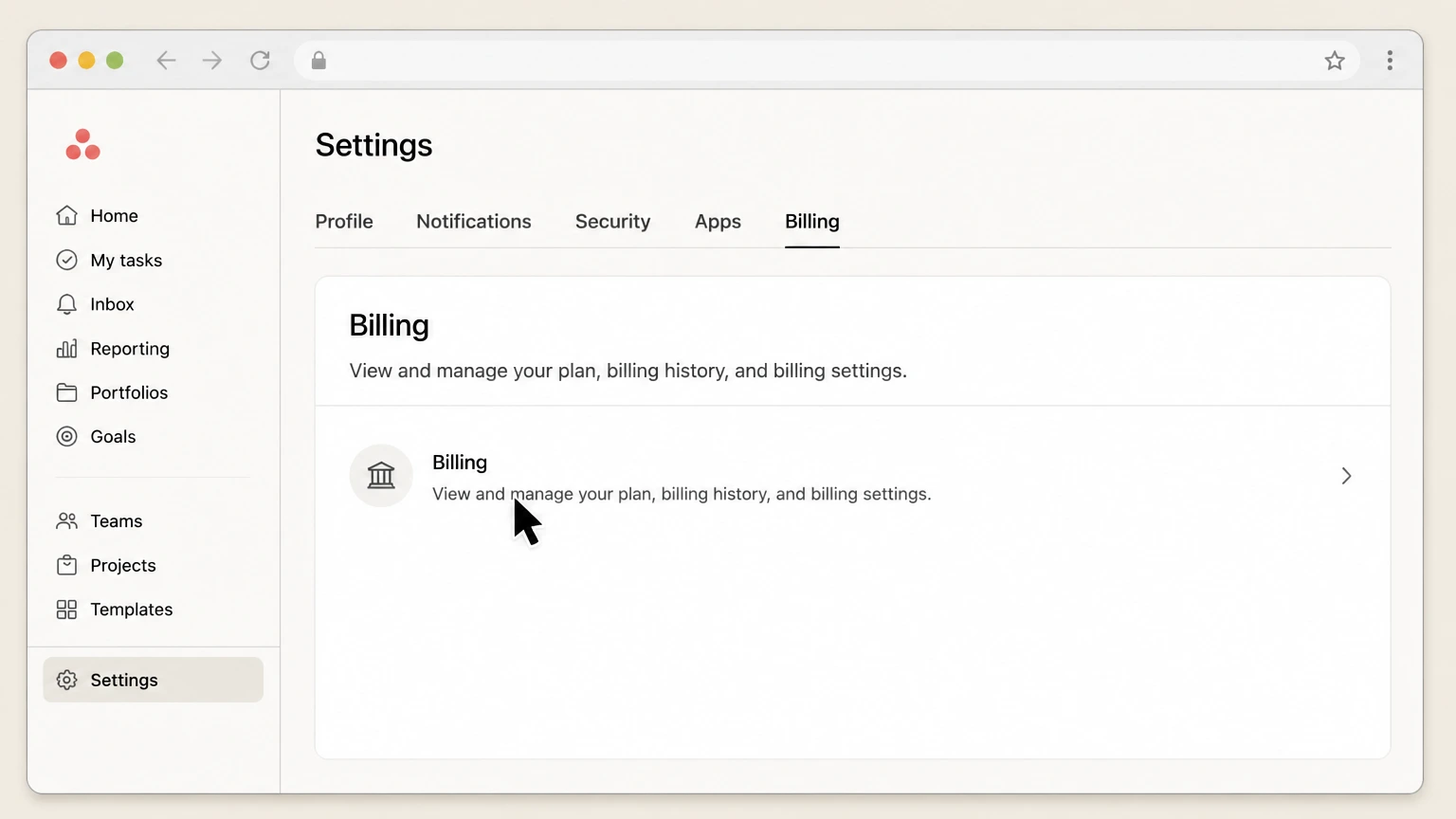Click the Inbox bell icon
Image resolution: width=1456 pixels, height=819 pixels.
(x=66, y=304)
